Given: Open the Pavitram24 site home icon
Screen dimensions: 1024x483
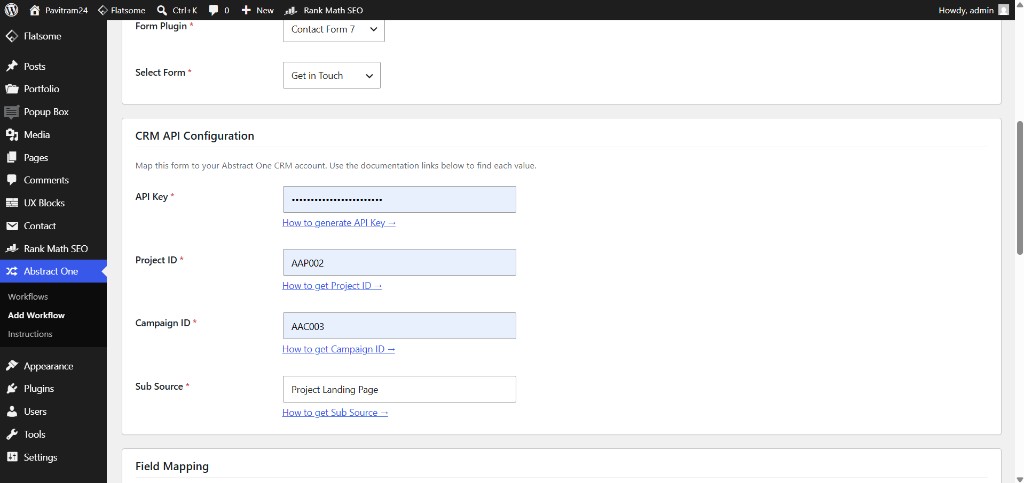Looking at the screenshot, I should [35, 10].
